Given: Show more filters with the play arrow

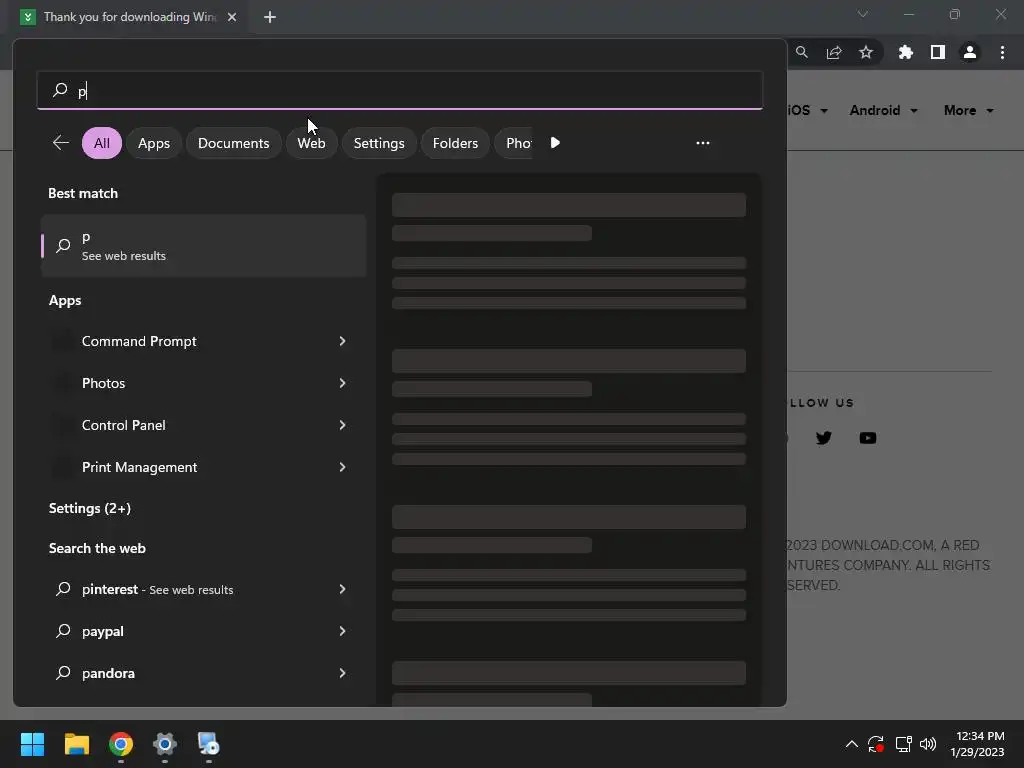Looking at the screenshot, I should (555, 142).
